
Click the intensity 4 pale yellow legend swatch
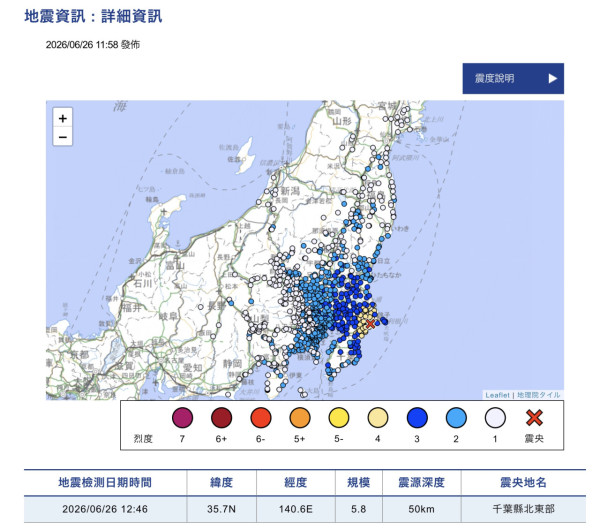pyautogui.click(x=378, y=417)
